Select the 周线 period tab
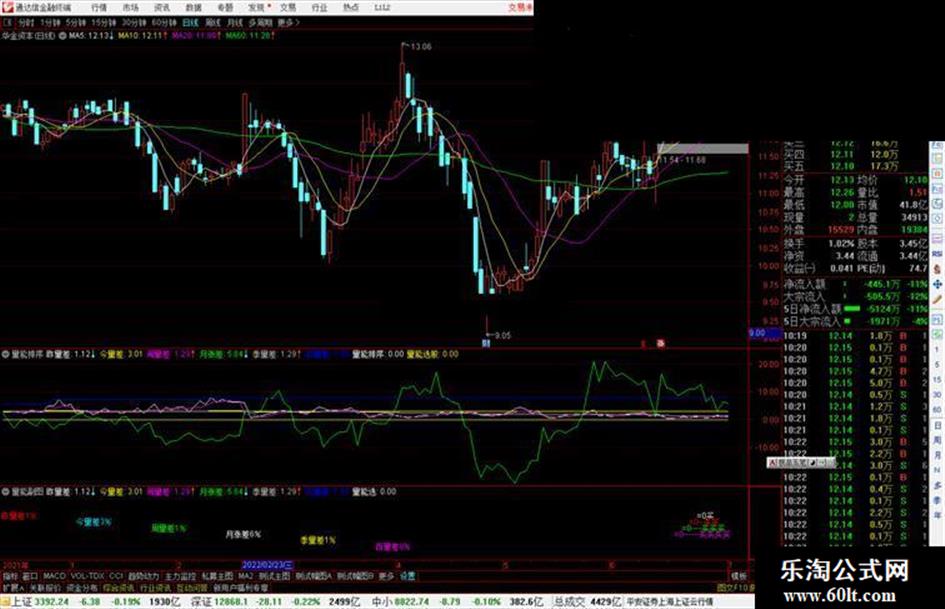The image size is (945, 609). (x=213, y=22)
